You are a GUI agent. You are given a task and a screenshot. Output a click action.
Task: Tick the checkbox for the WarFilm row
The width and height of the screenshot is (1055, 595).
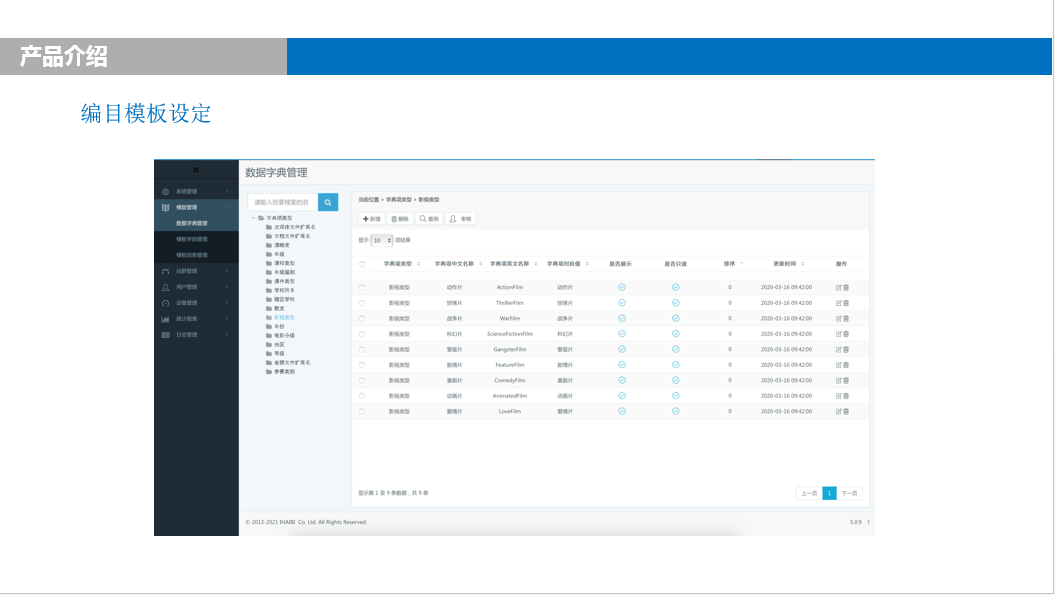point(362,318)
